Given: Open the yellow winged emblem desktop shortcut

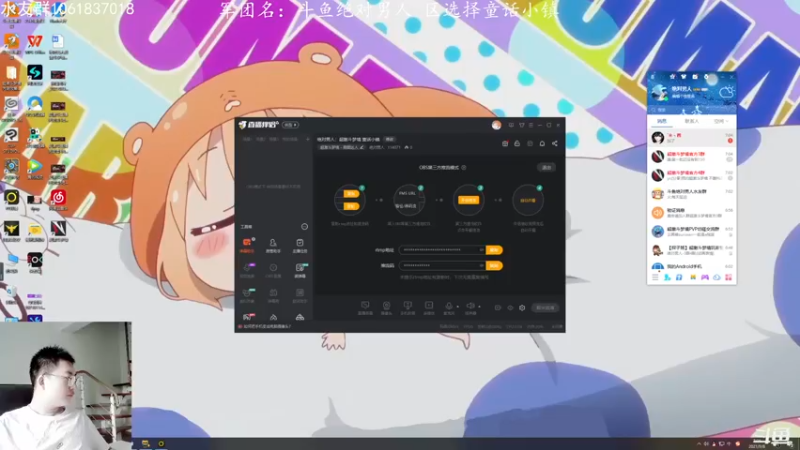Looking at the screenshot, I should (x=11, y=231).
